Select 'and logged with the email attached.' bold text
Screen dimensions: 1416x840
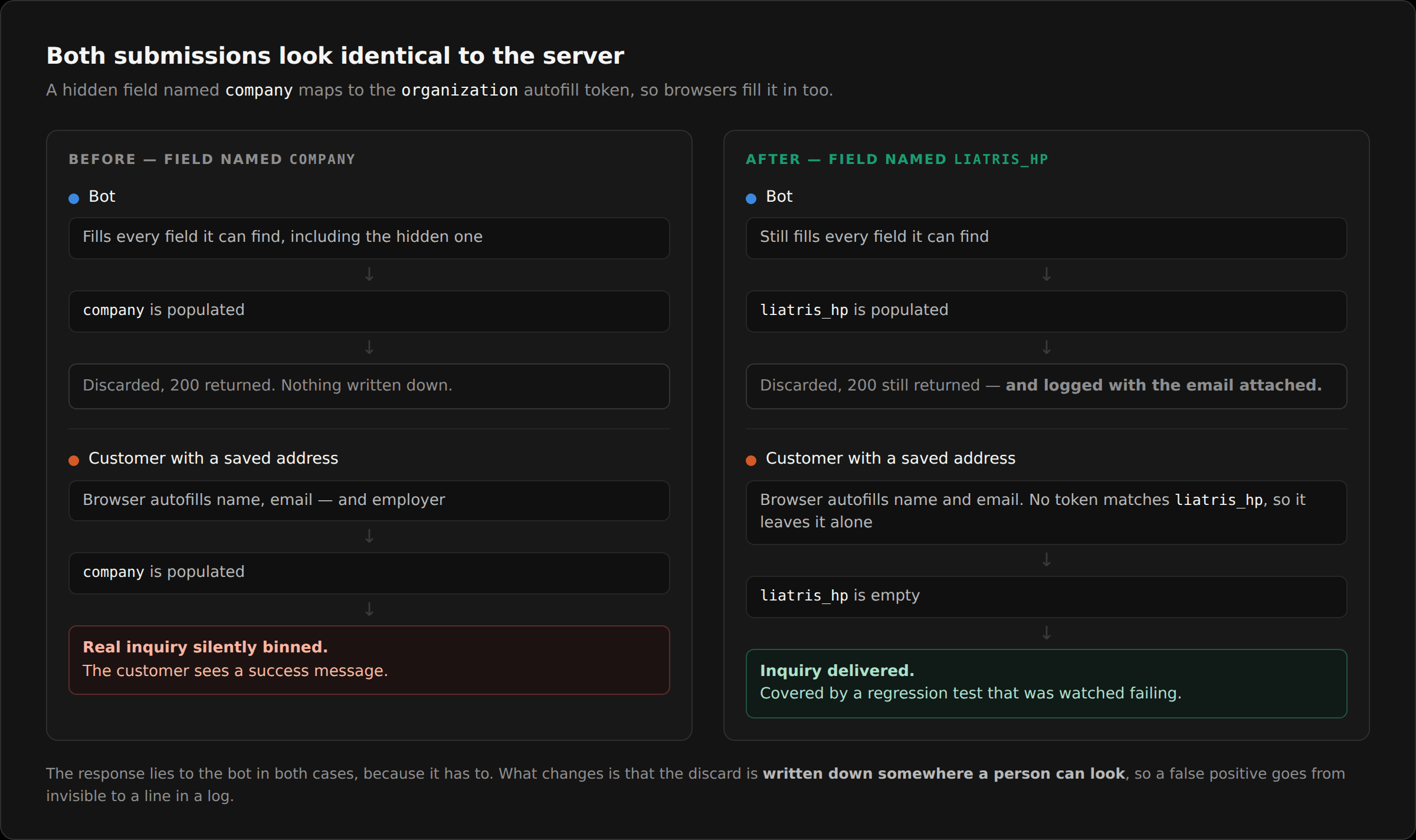tap(1163, 385)
